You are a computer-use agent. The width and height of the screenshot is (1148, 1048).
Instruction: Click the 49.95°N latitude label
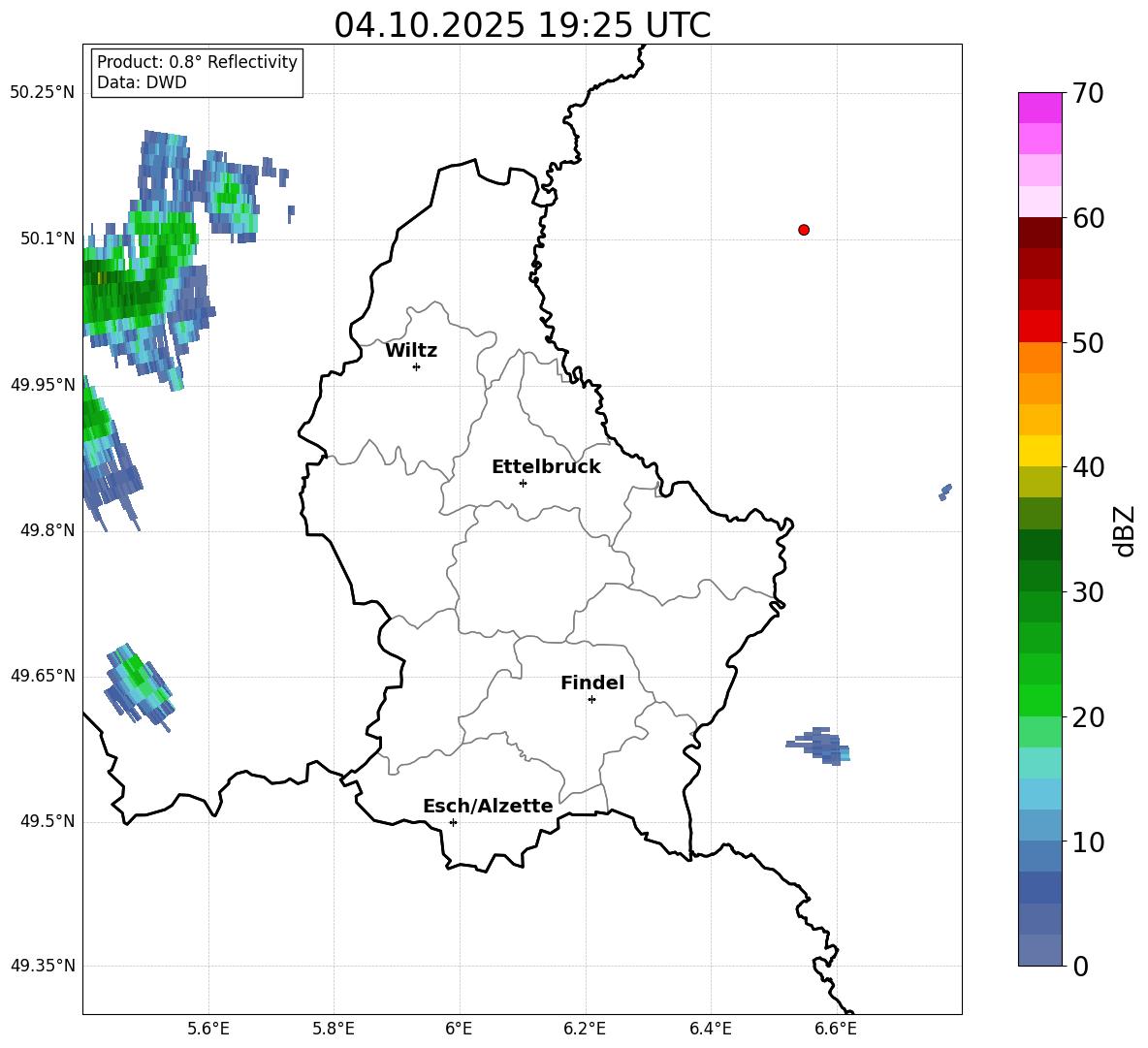(43, 385)
